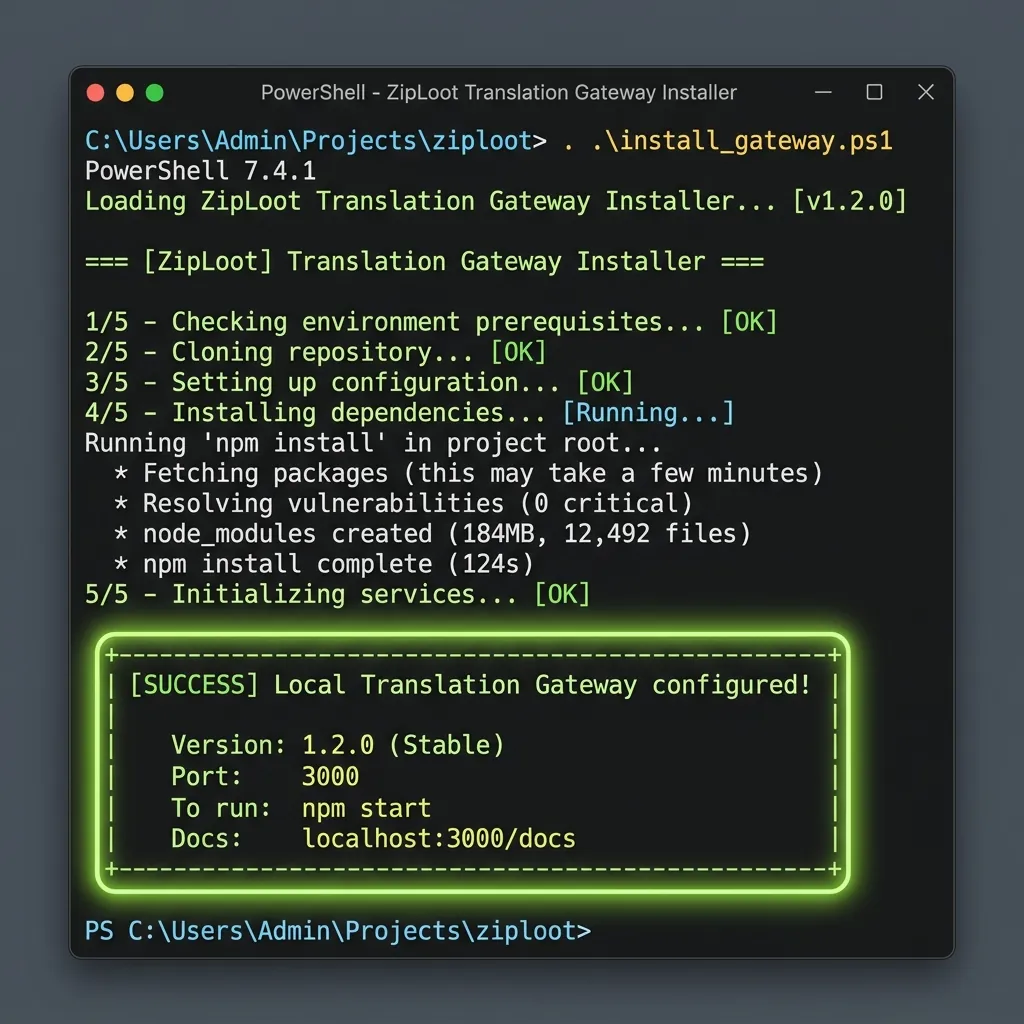Click the '[v1.2.0]' version tag
The height and width of the screenshot is (1024, 1024).
(850, 201)
